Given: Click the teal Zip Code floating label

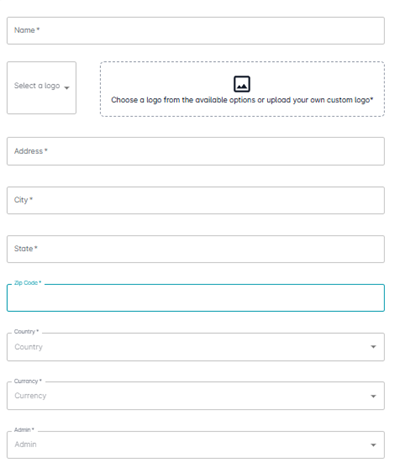Looking at the screenshot, I should pos(27,283).
